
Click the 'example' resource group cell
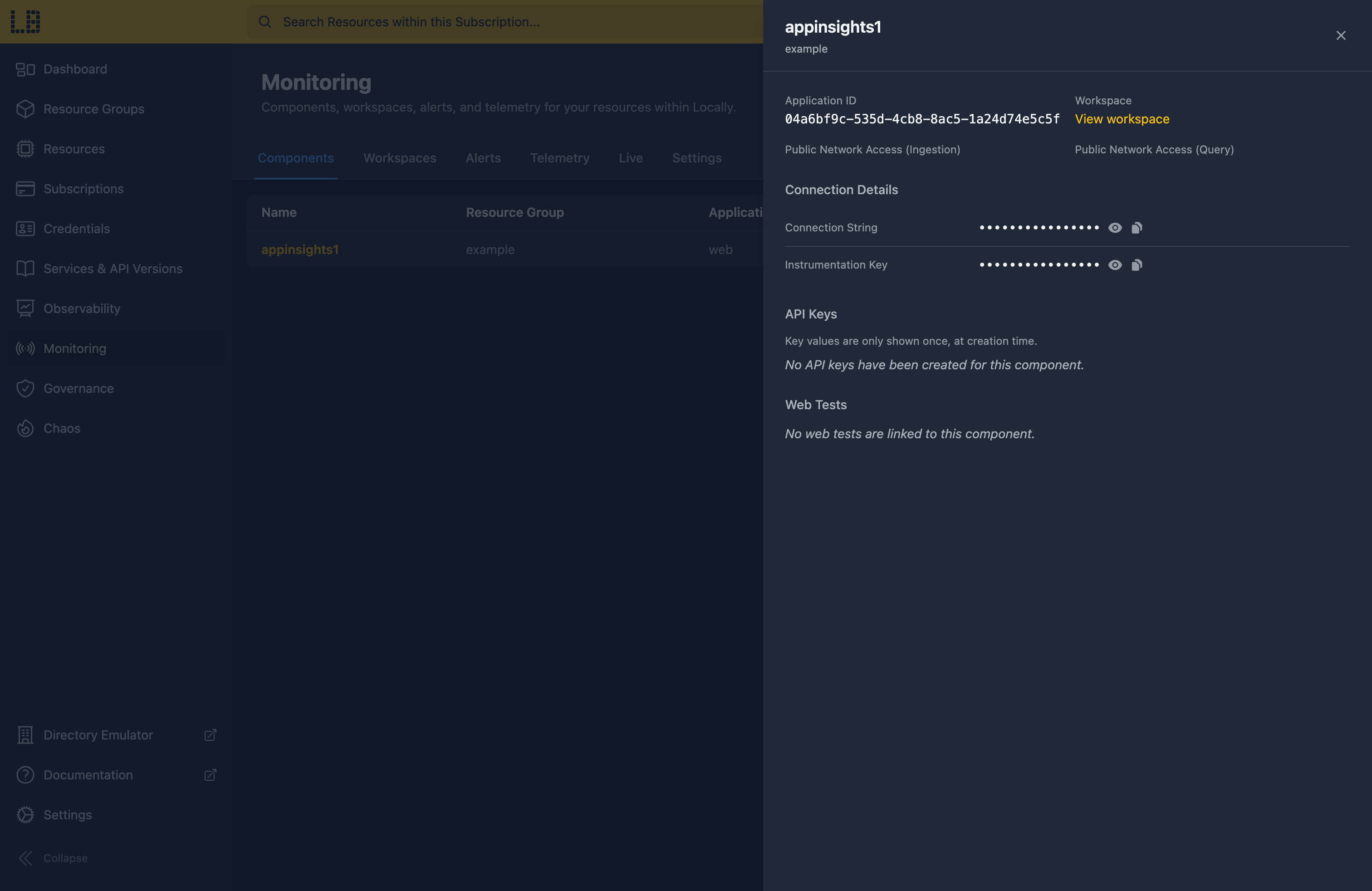pyautogui.click(x=490, y=250)
